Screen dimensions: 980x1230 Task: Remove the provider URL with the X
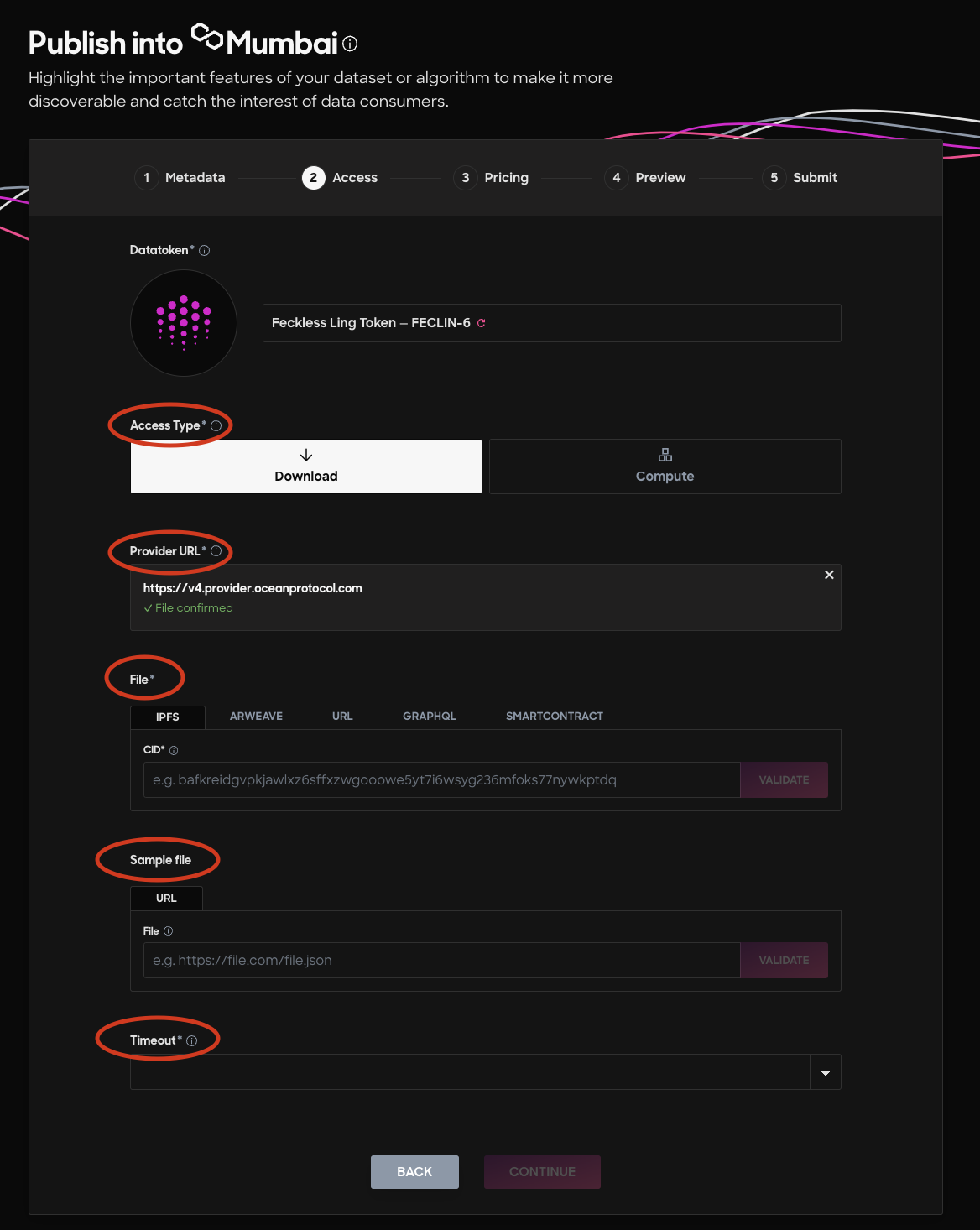click(x=829, y=575)
